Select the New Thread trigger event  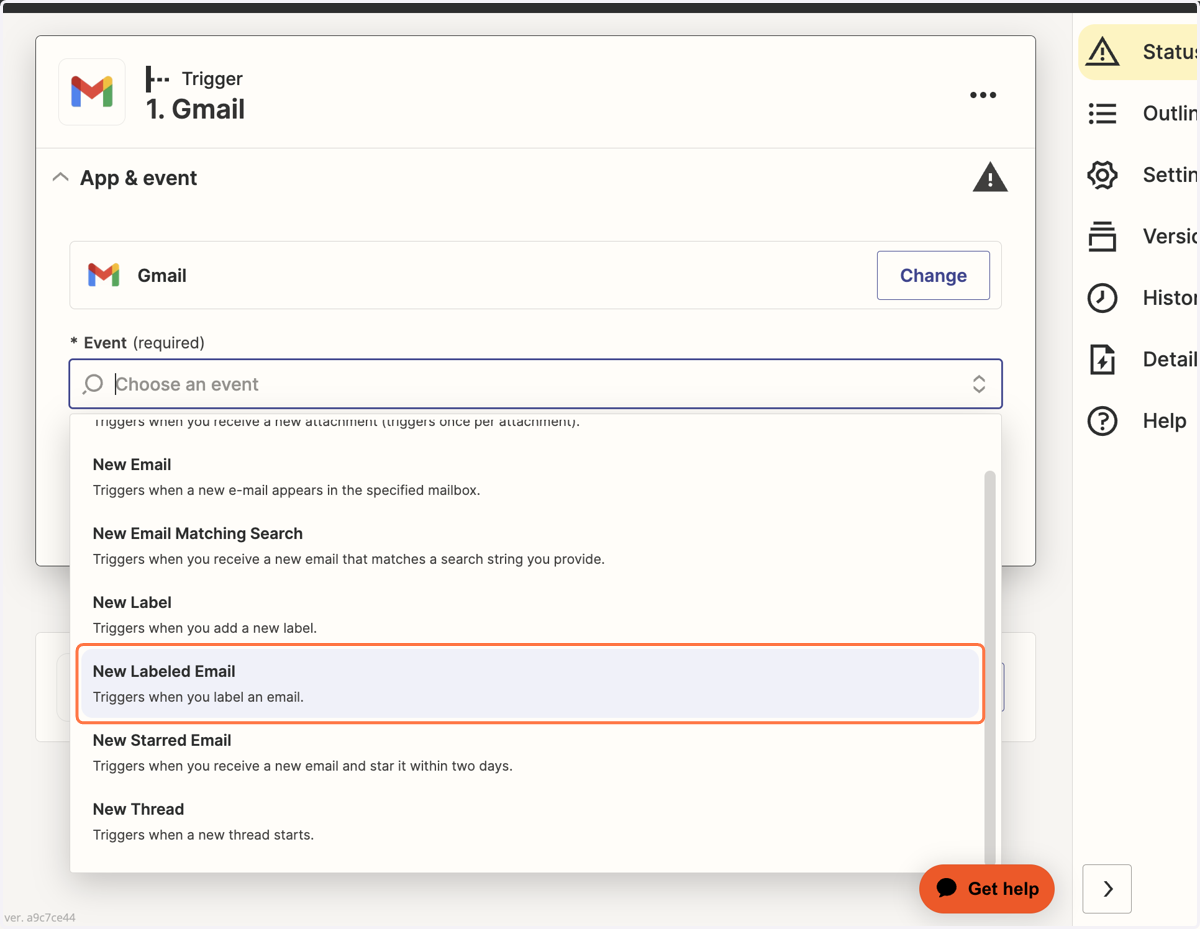click(530, 822)
